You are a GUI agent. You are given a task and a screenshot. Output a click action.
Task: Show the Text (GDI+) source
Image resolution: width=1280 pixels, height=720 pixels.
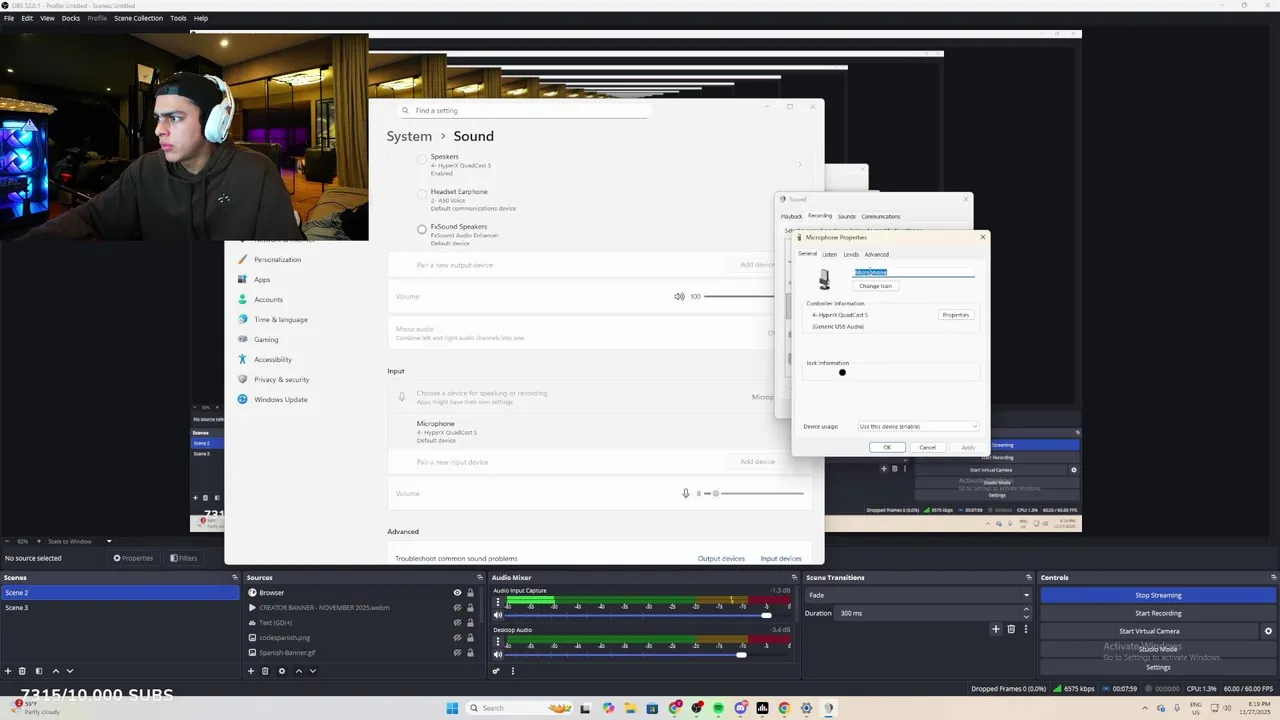(x=457, y=622)
